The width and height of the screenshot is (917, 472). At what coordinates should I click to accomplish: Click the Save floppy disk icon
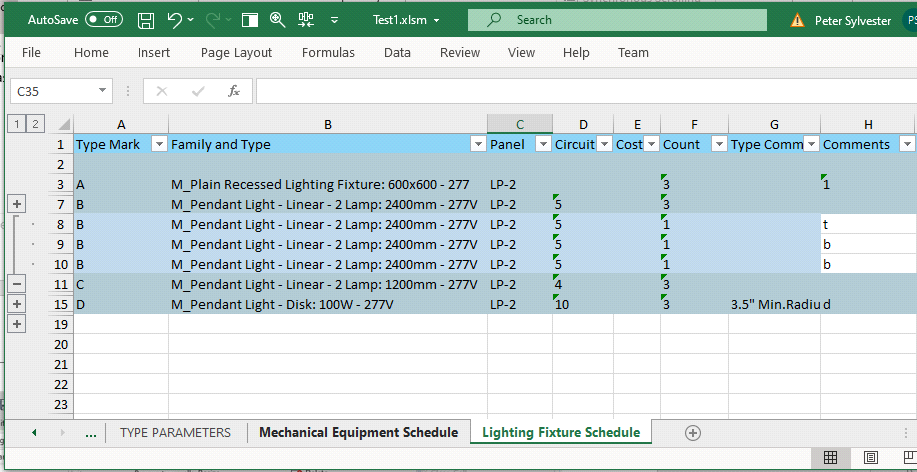coord(146,20)
